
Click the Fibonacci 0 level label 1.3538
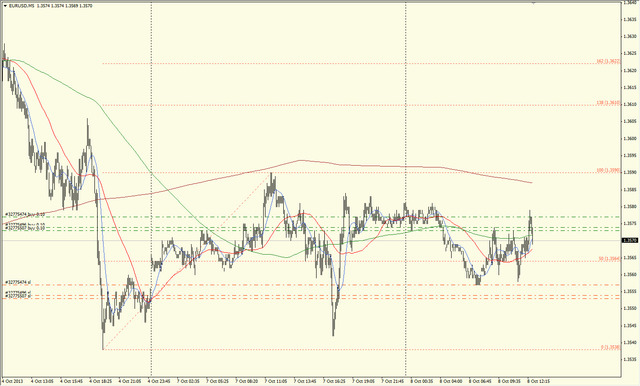[611, 347]
